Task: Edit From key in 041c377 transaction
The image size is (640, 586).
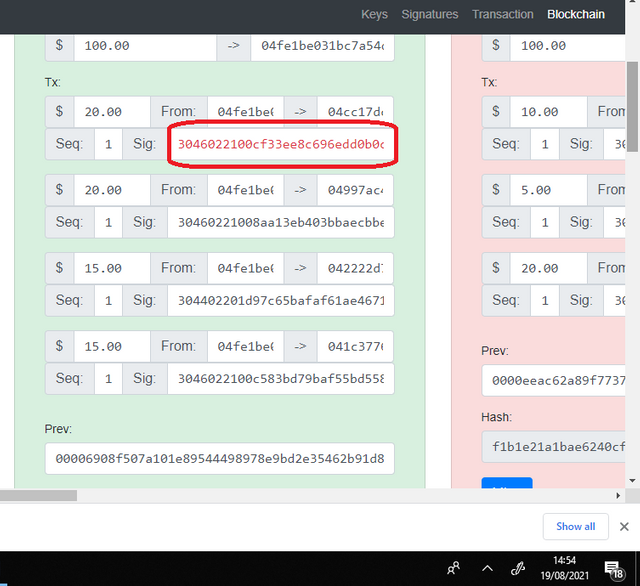Action: [x=246, y=346]
